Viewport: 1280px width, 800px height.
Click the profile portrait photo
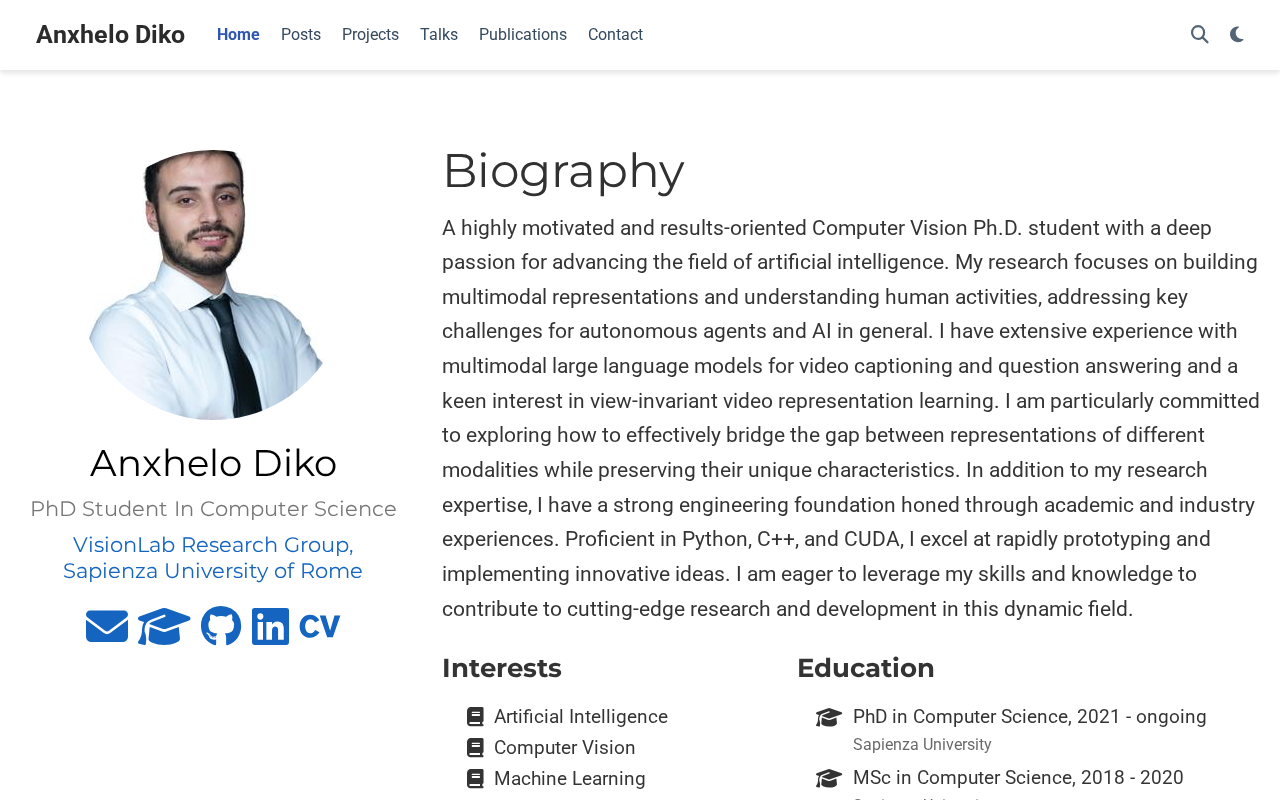tap(213, 284)
